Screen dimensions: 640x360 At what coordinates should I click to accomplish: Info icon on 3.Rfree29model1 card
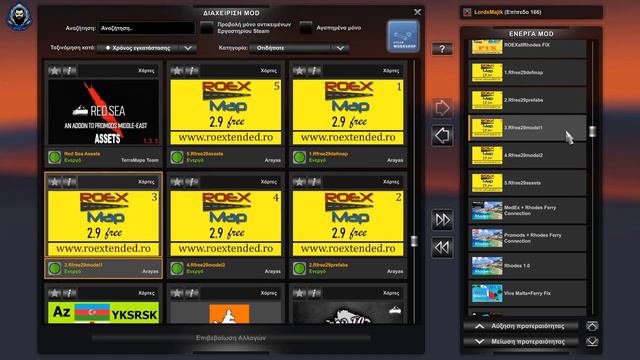pyautogui.click(x=69, y=182)
